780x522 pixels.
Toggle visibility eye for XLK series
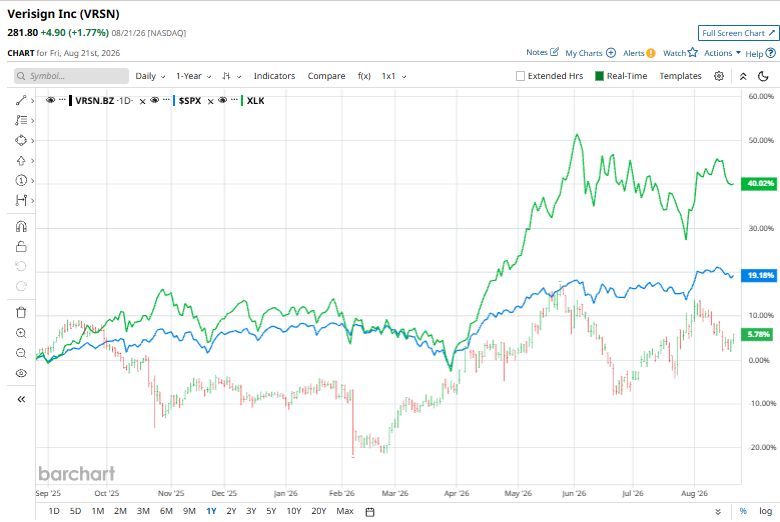pyautogui.click(x=222, y=100)
